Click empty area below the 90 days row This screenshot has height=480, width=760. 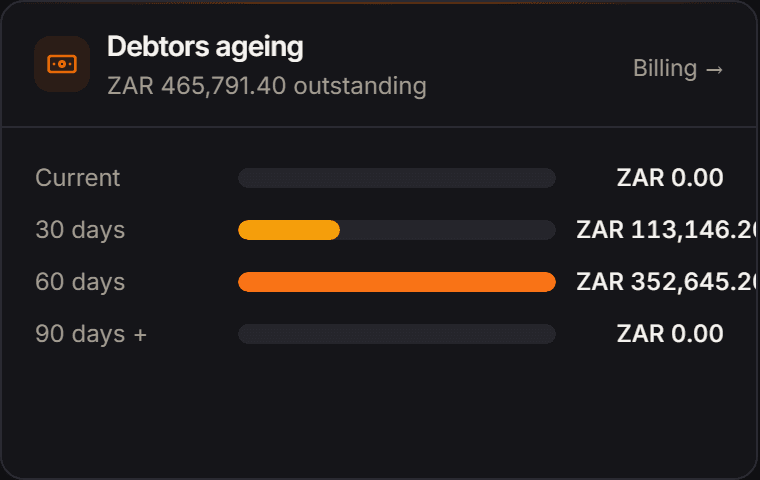pyautogui.click(x=380, y=412)
